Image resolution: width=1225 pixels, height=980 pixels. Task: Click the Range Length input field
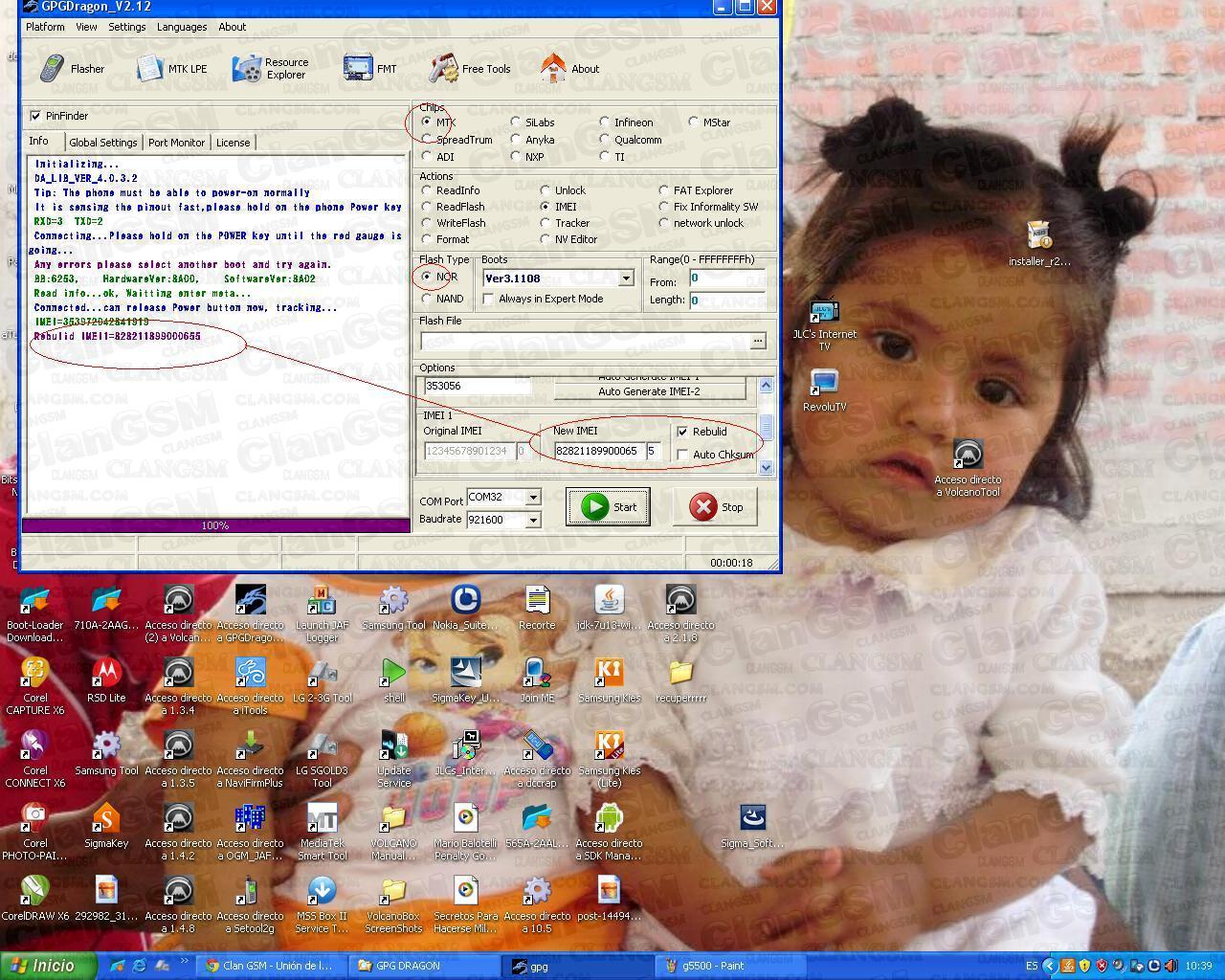click(726, 300)
